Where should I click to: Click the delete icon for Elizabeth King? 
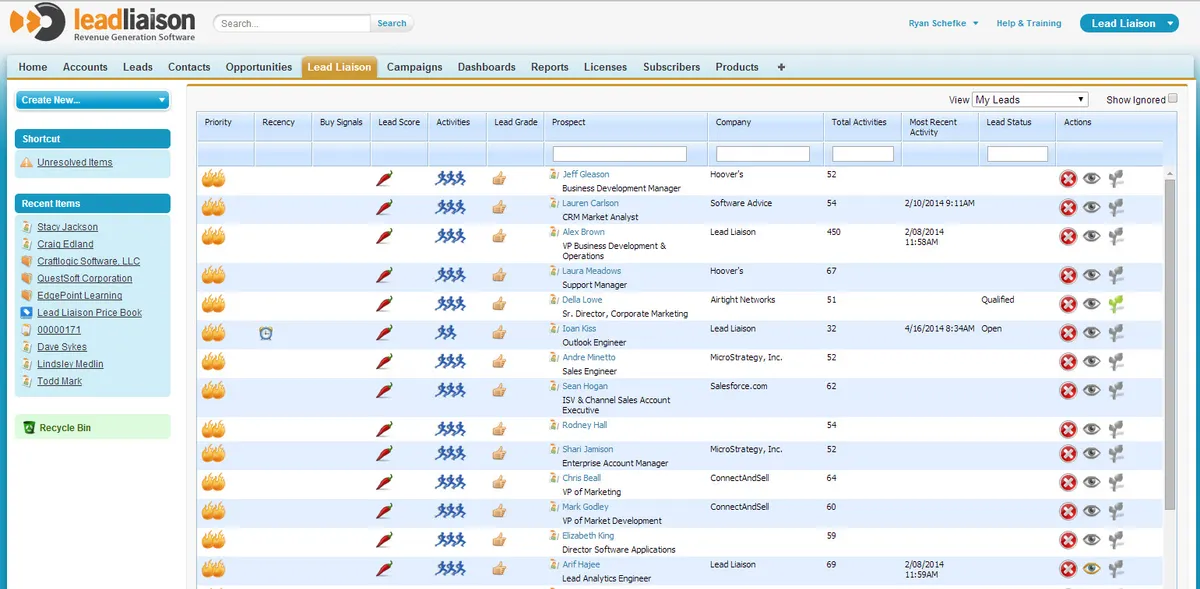pos(1068,541)
